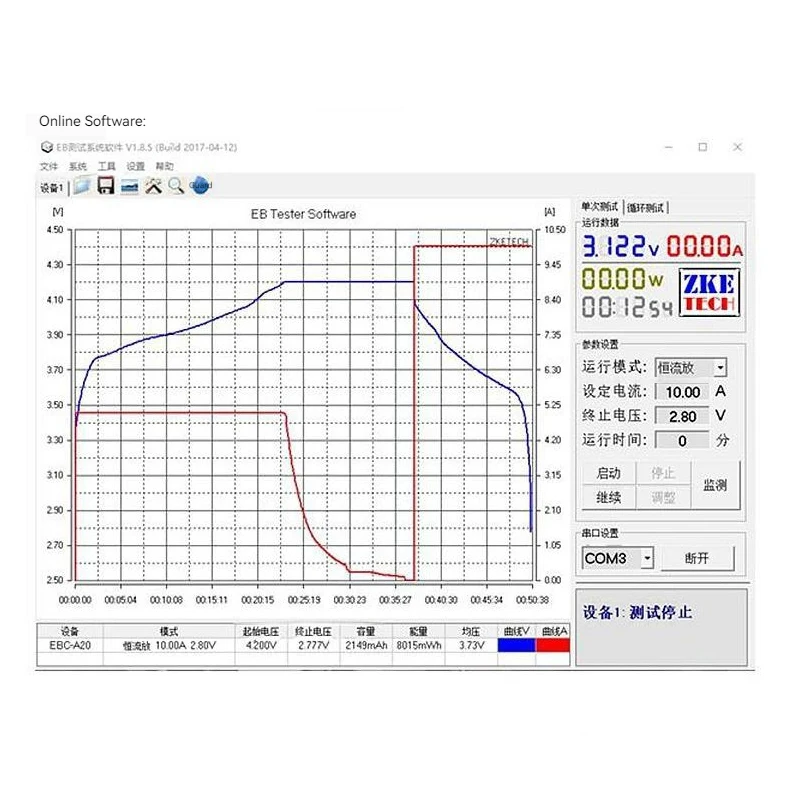
Task: Click the 3.73V average voltage cell
Action: coord(471,645)
